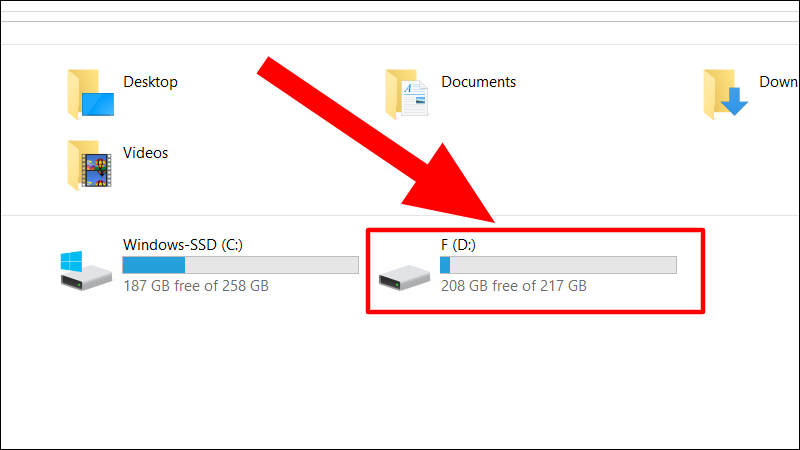
Task: Click the blue used portion of C: bar
Action: 154,265
